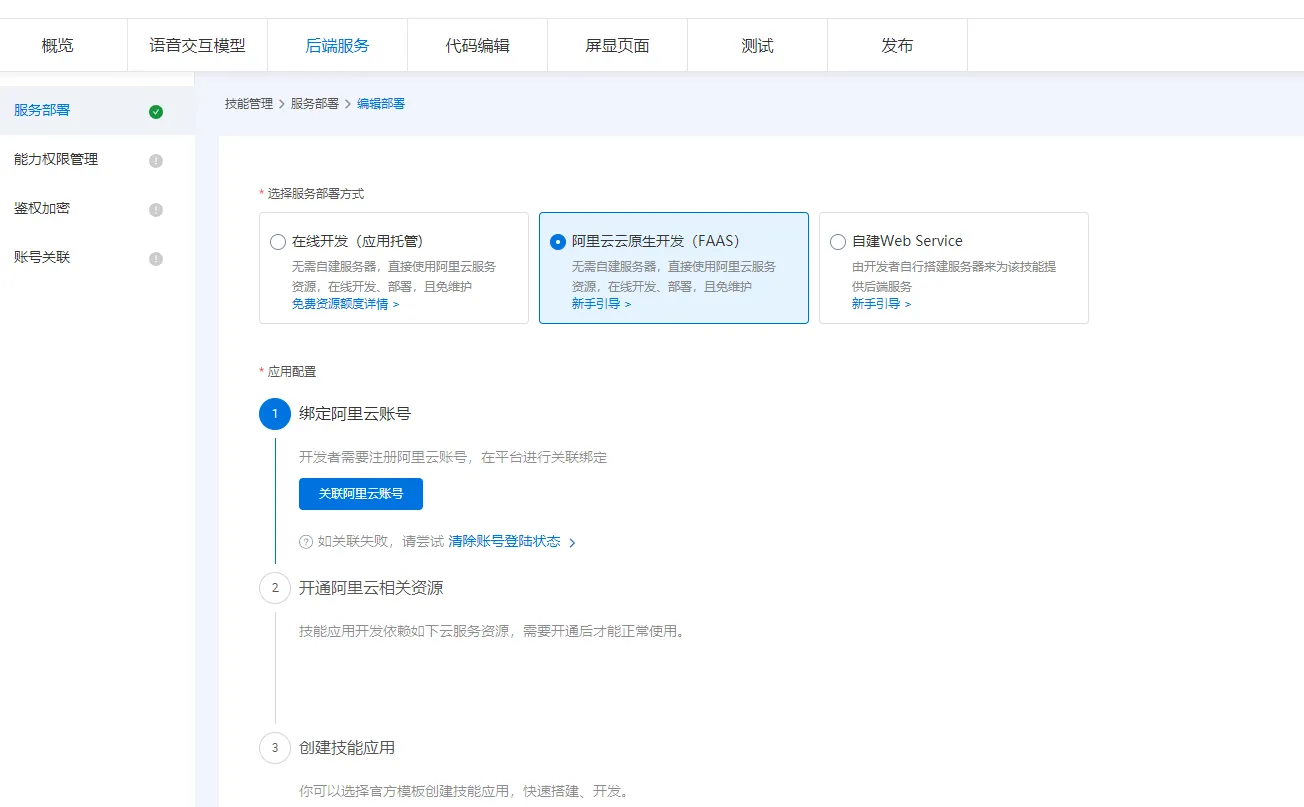Select the 后端服务 tab
Screen dimensions: 1304x807
tap(337, 46)
